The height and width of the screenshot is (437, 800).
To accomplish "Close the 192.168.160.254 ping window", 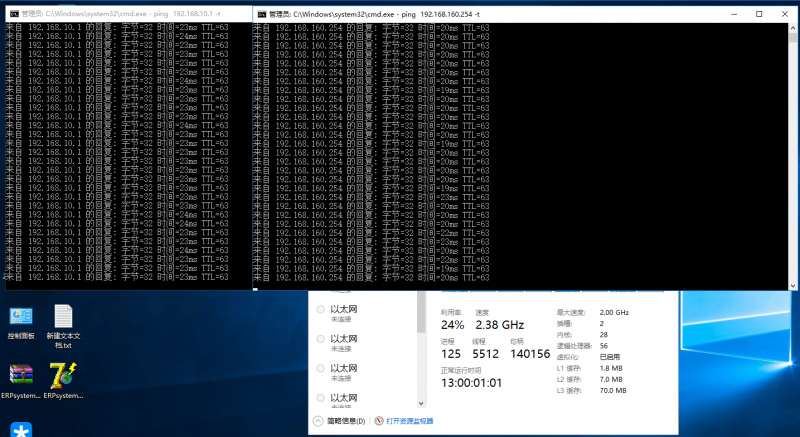I will pyautogui.click(x=785, y=14).
